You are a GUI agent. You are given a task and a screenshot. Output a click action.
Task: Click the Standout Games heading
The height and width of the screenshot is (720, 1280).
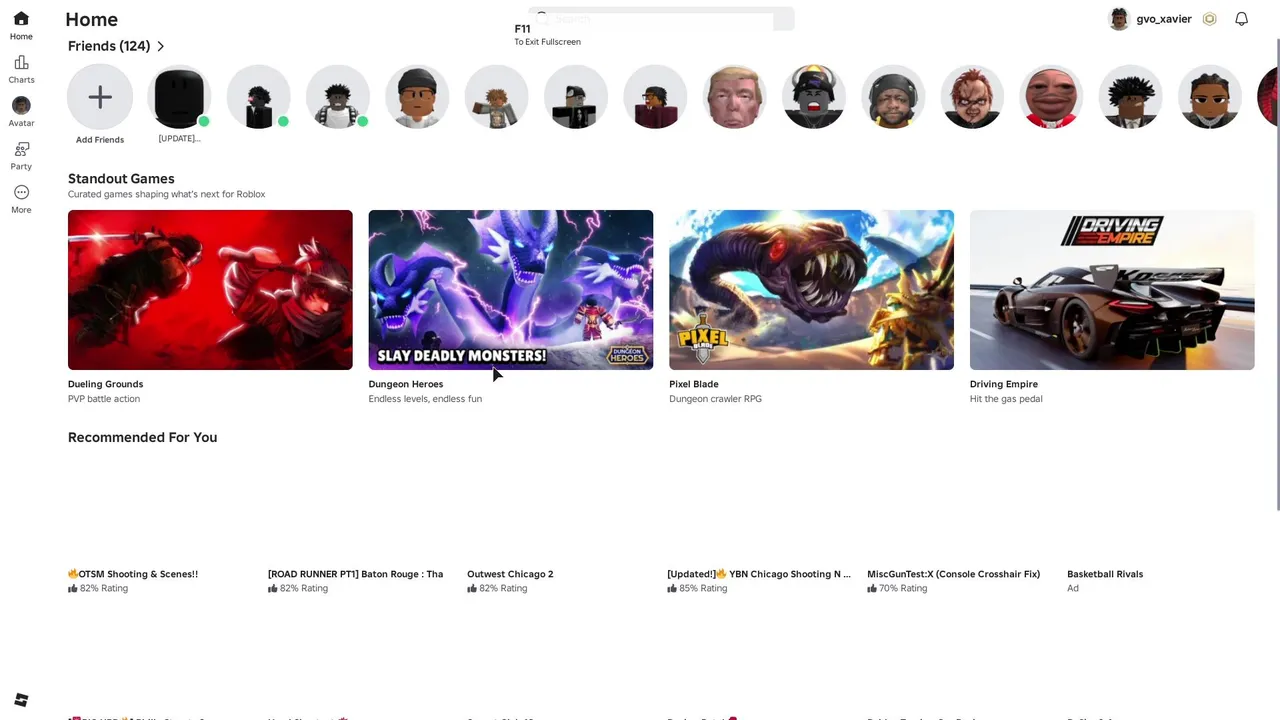[x=121, y=178]
